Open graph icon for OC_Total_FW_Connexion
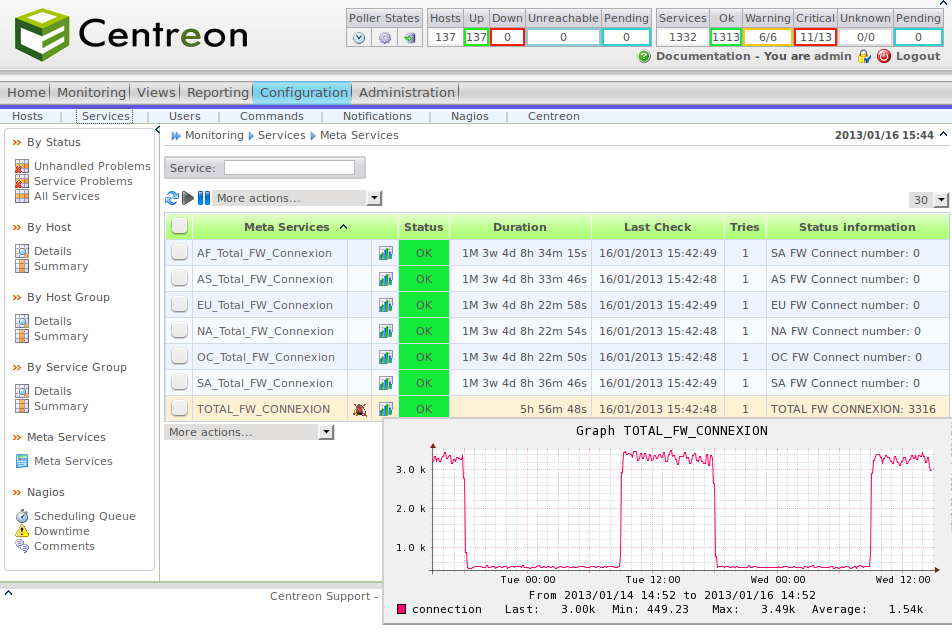952x633 pixels. (x=386, y=357)
